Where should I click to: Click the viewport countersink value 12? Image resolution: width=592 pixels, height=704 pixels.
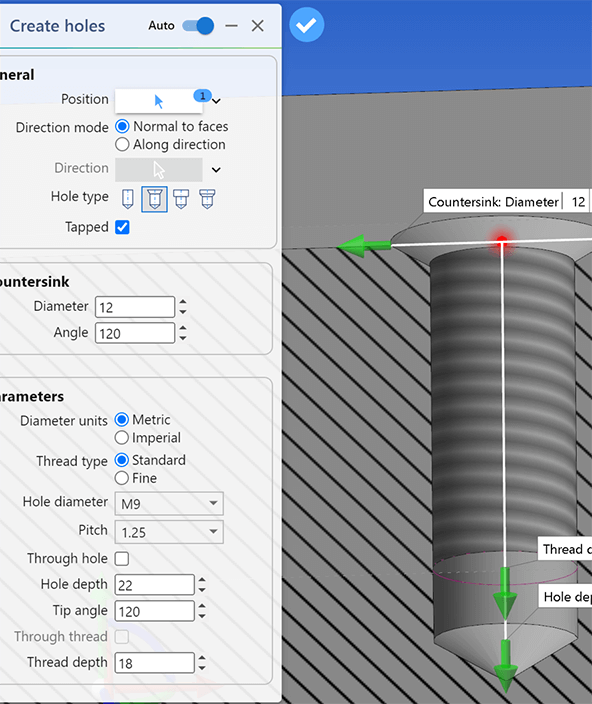pyautogui.click(x=578, y=202)
